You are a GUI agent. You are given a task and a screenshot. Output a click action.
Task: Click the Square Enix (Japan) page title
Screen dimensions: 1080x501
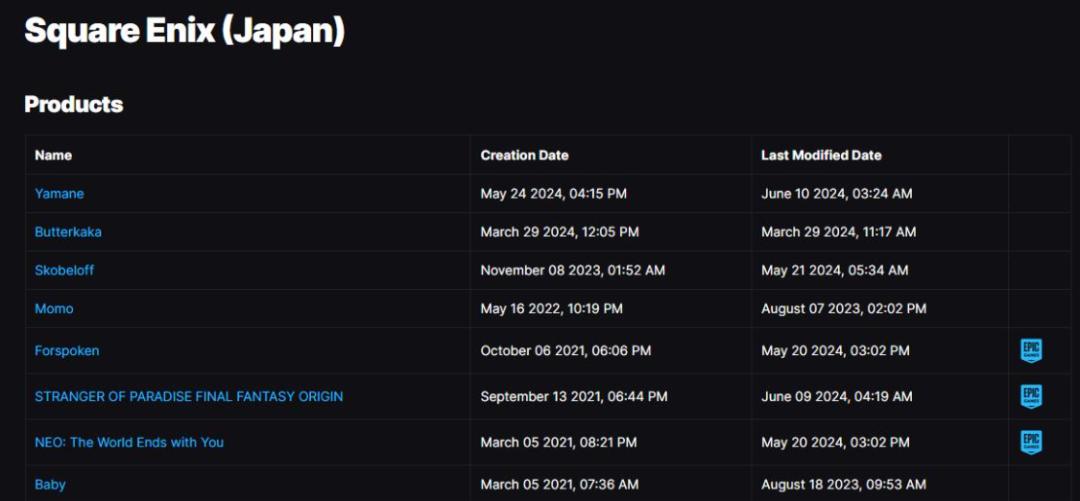[185, 31]
